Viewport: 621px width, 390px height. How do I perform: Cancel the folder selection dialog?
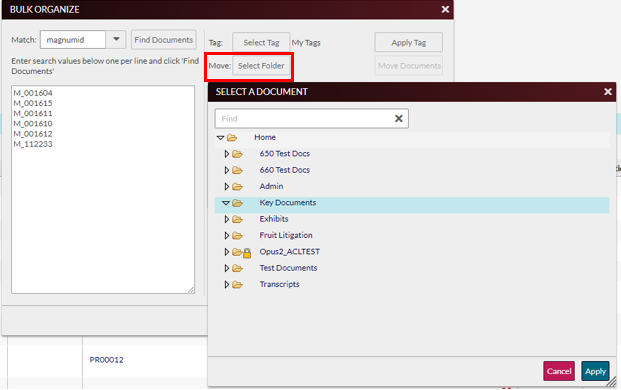[559, 371]
